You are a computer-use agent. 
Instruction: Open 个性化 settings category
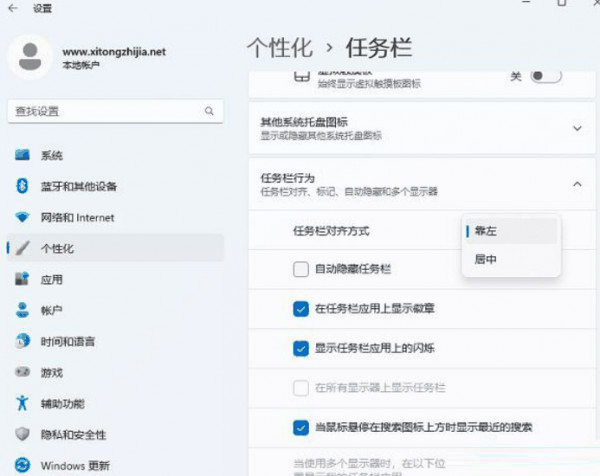(116, 248)
